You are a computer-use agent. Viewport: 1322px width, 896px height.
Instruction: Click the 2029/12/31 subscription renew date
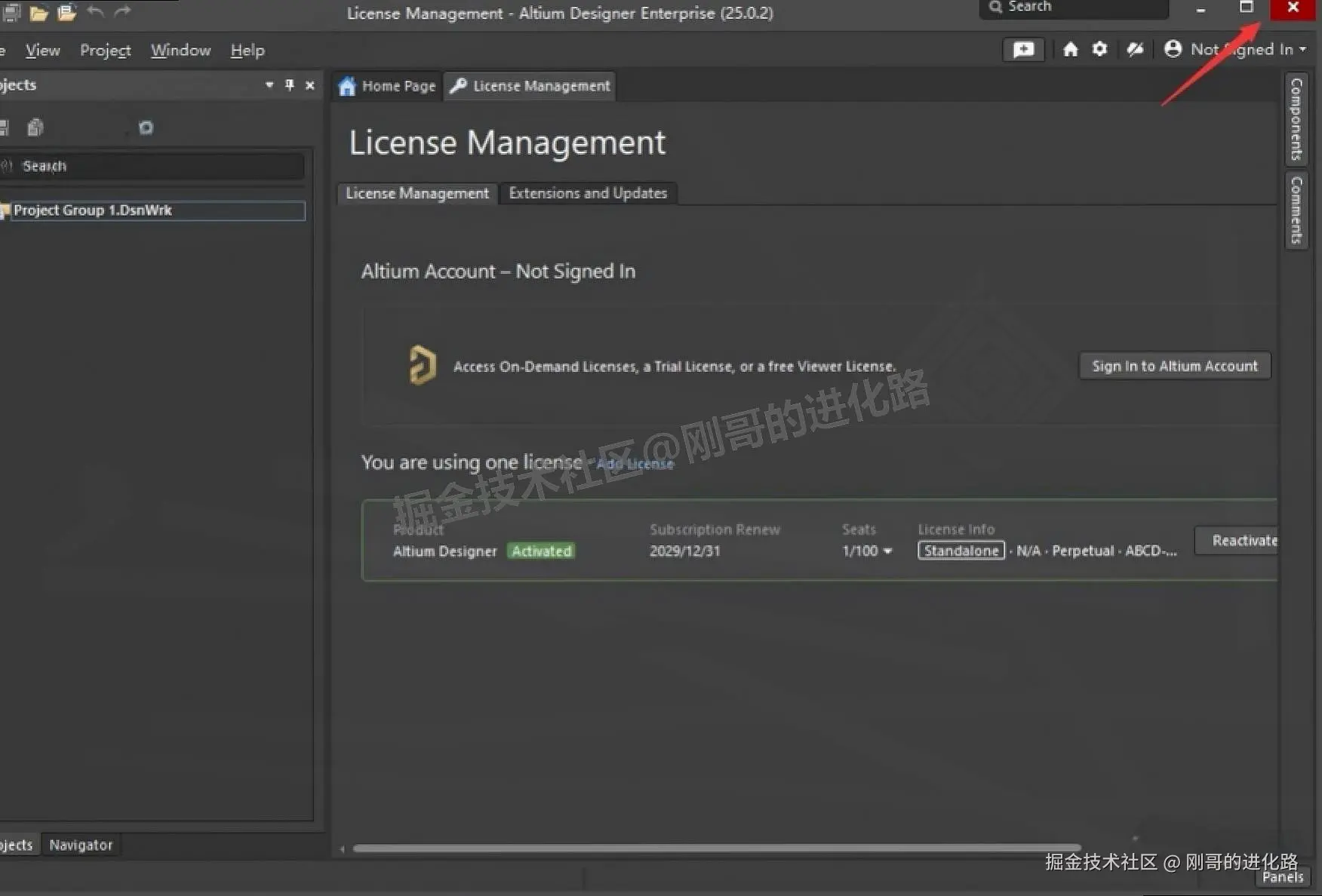click(x=685, y=551)
